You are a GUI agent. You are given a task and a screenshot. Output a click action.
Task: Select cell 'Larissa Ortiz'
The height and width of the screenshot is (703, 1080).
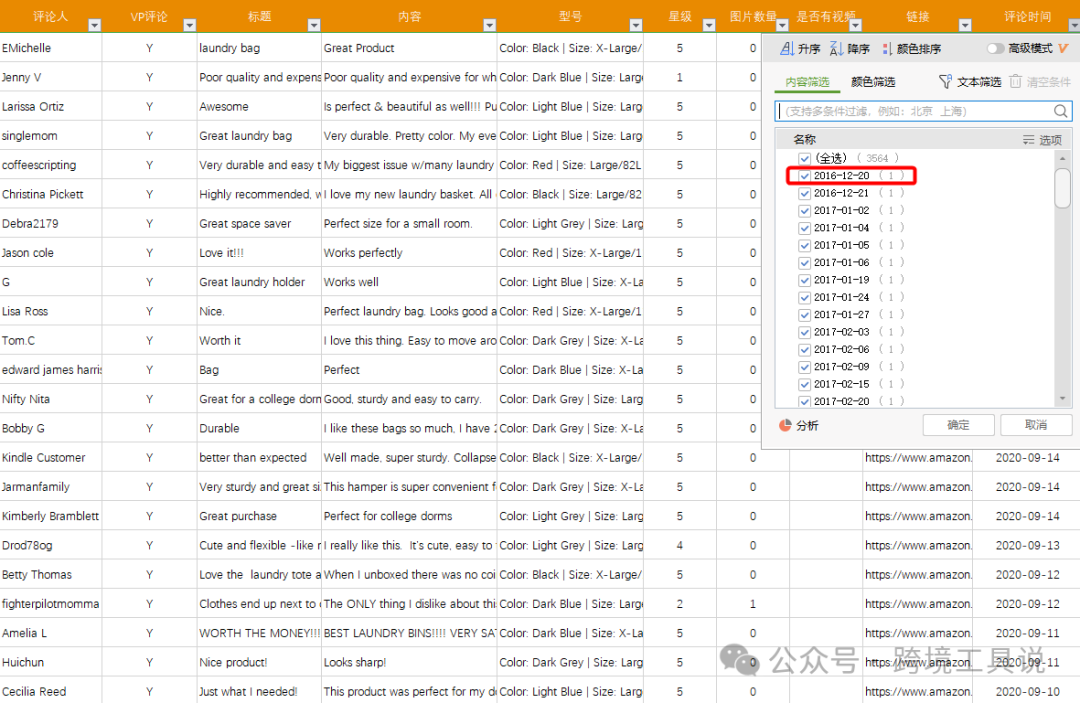[x=51, y=107]
